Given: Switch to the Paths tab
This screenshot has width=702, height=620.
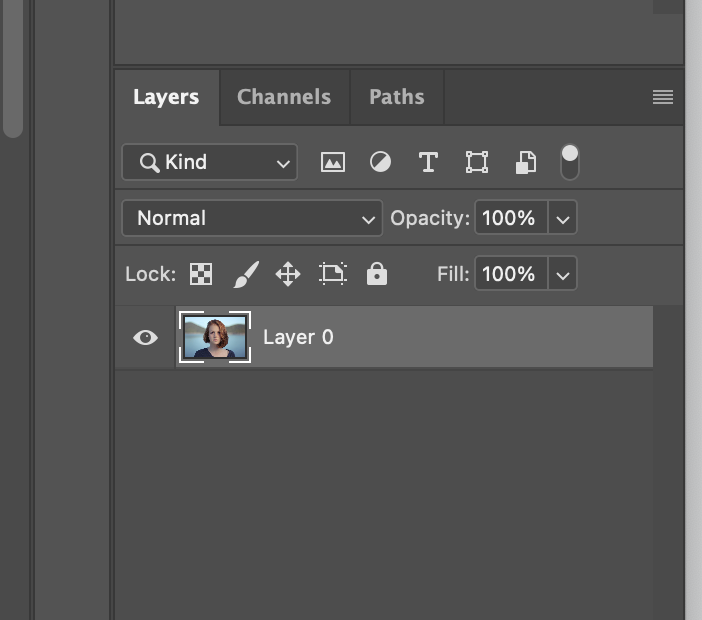Looking at the screenshot, I should click(x=397, y=97).
